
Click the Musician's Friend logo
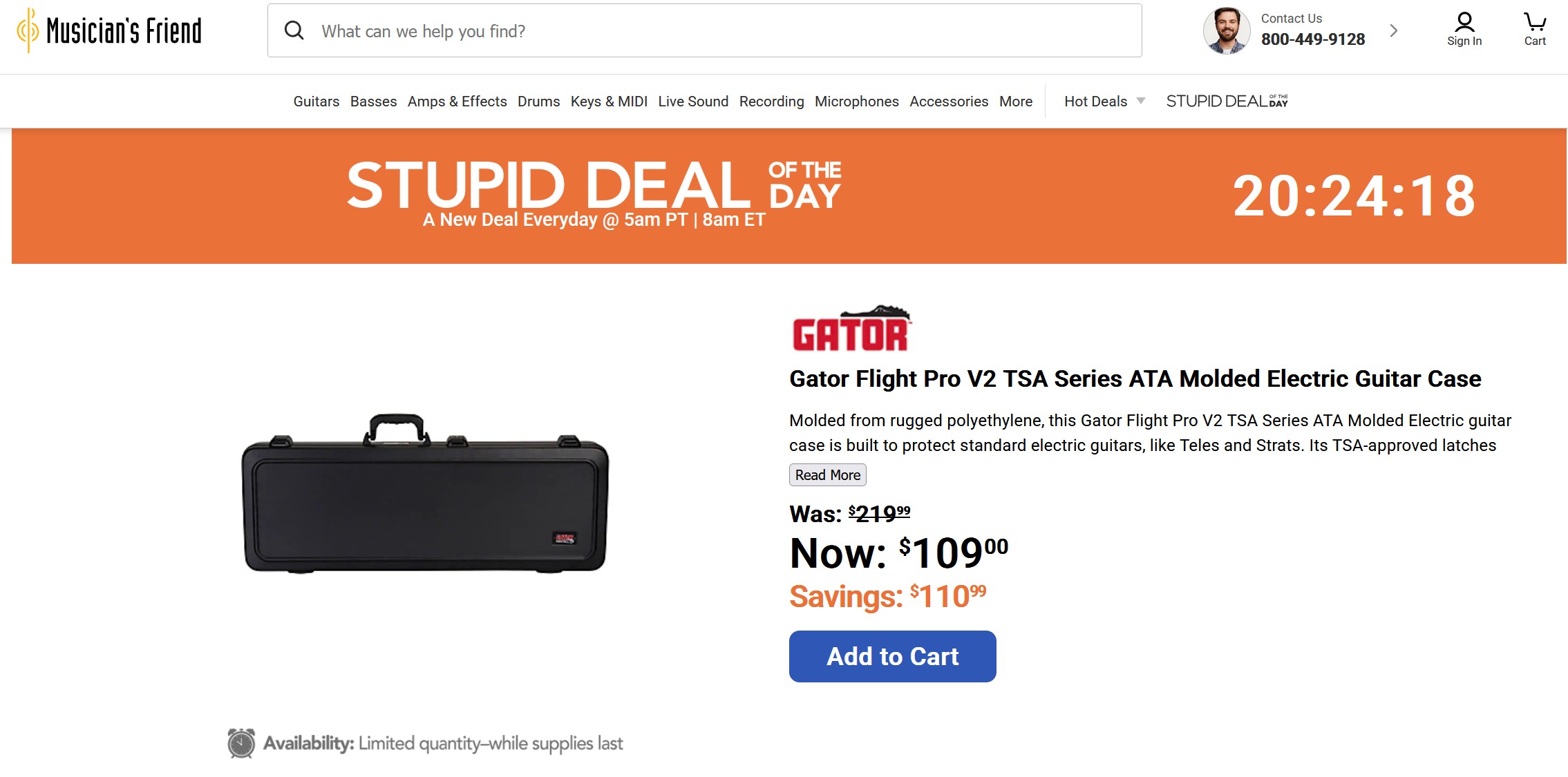(x=110, y=30)
